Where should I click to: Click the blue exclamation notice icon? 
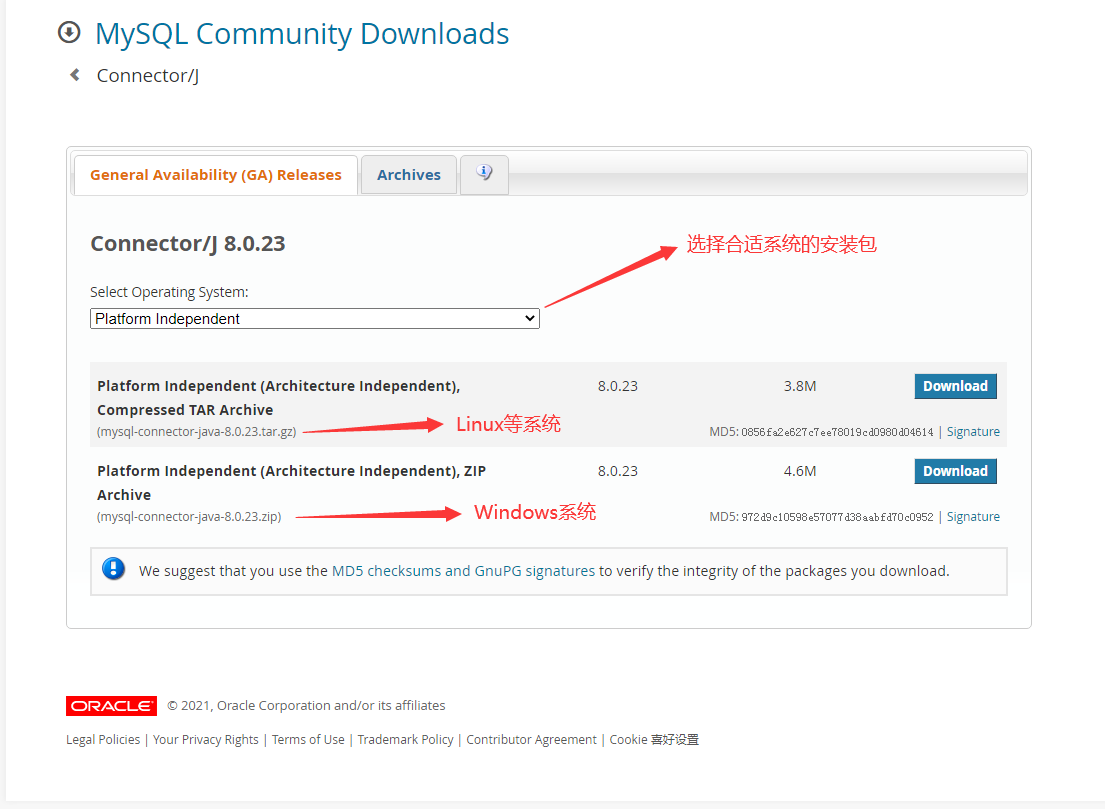point(113,569)
